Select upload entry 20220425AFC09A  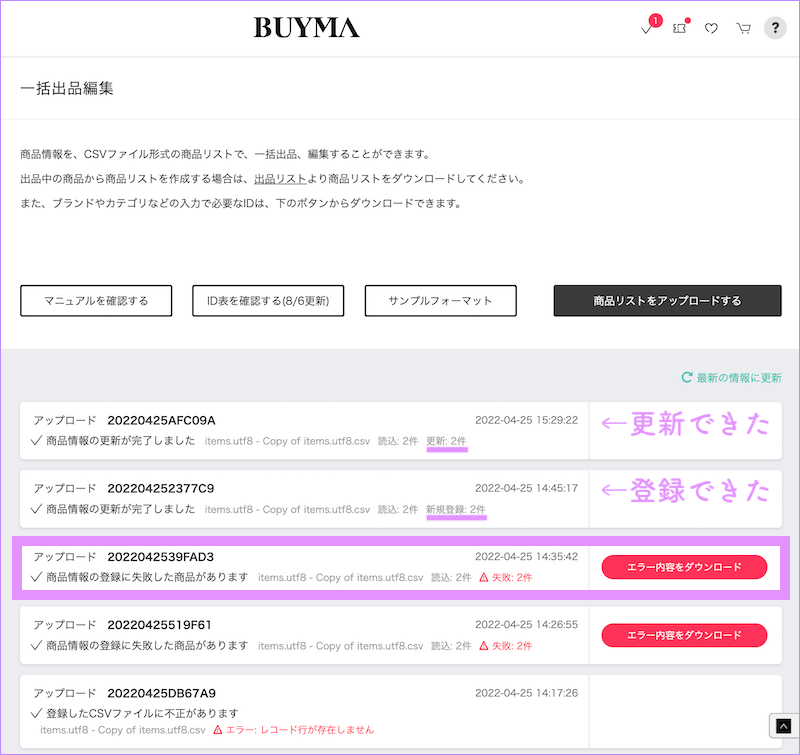tap(161, 420)
